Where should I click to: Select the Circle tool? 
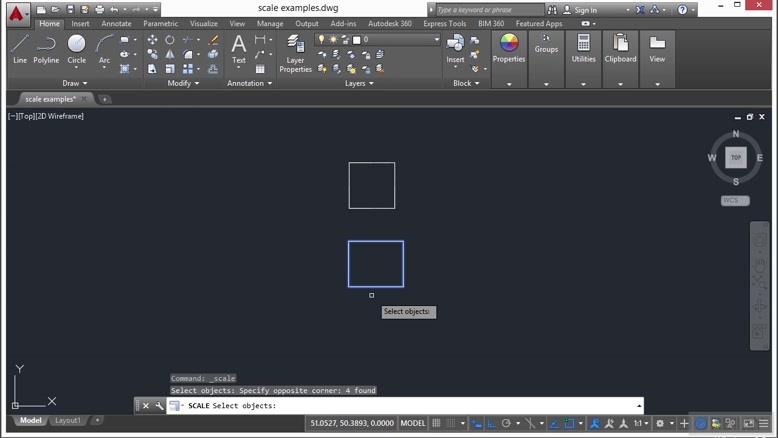pos(76,49)
